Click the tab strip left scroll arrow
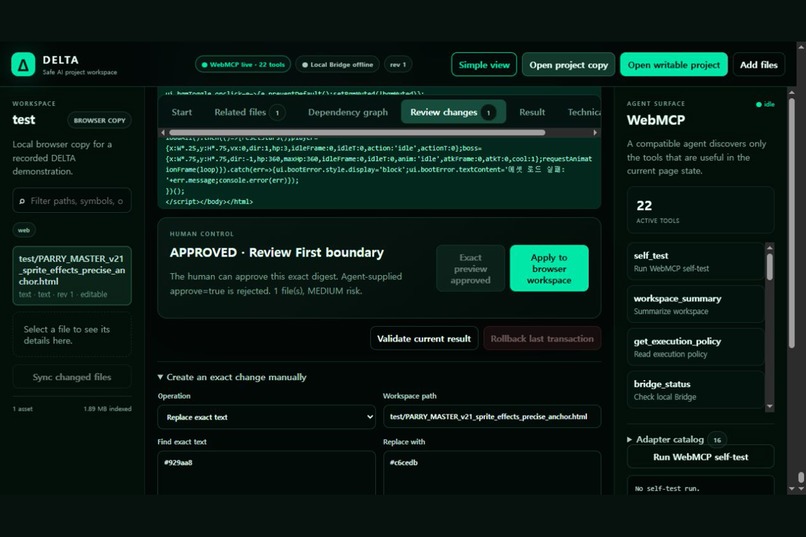The width and height of the screenshot is (806, 537). (163, 133)
